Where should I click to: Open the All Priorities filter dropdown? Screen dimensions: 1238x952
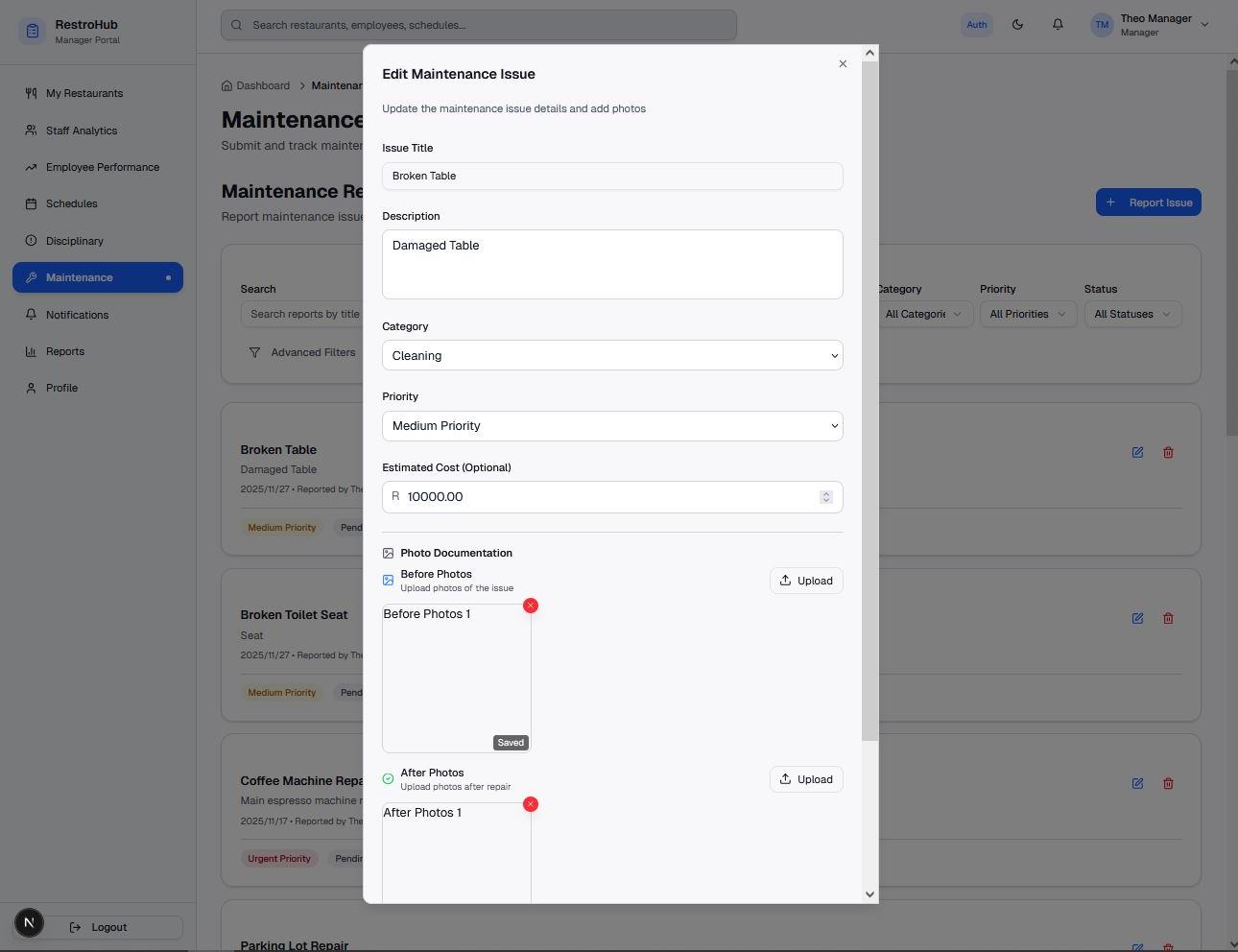(1028, 314)
